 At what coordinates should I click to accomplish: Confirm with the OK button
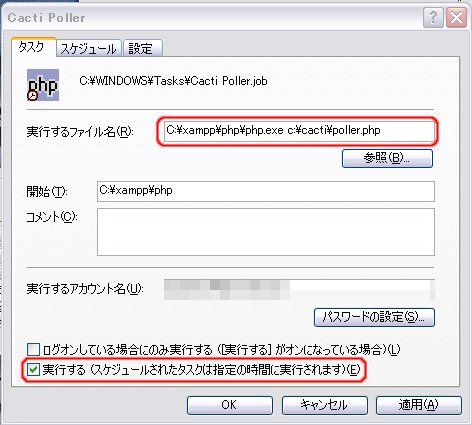pos(230,405)
